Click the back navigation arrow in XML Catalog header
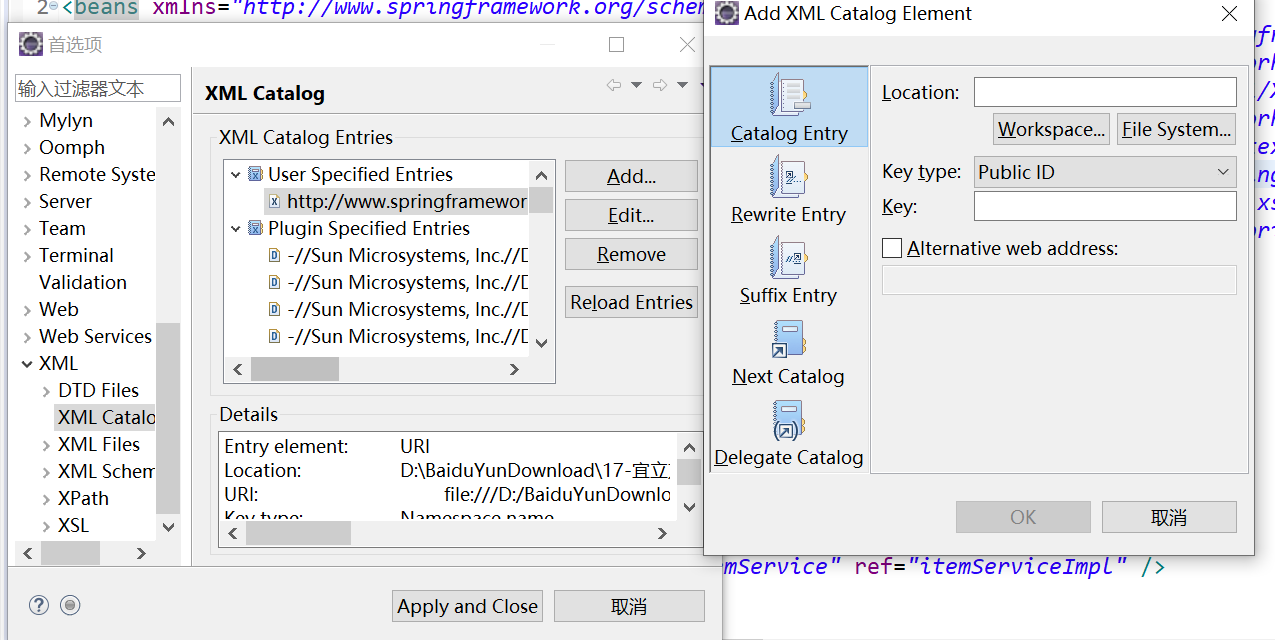 pos(614,85)
